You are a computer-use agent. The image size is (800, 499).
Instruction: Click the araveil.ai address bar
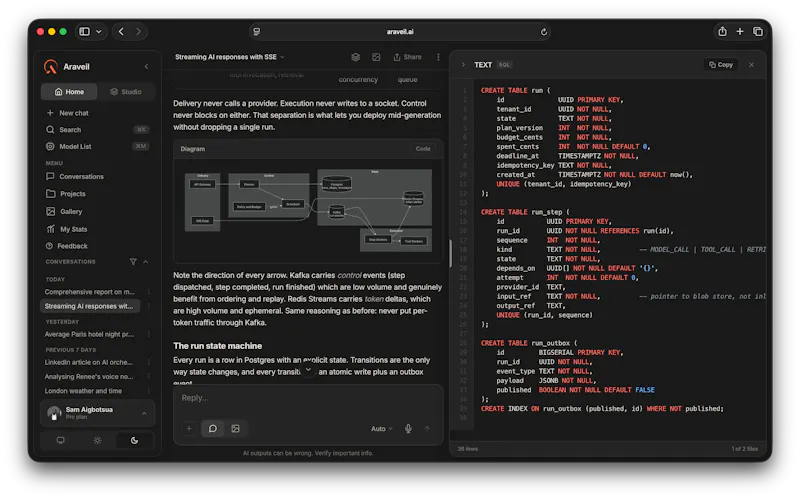pyautogui.click(x=399, y=32)
